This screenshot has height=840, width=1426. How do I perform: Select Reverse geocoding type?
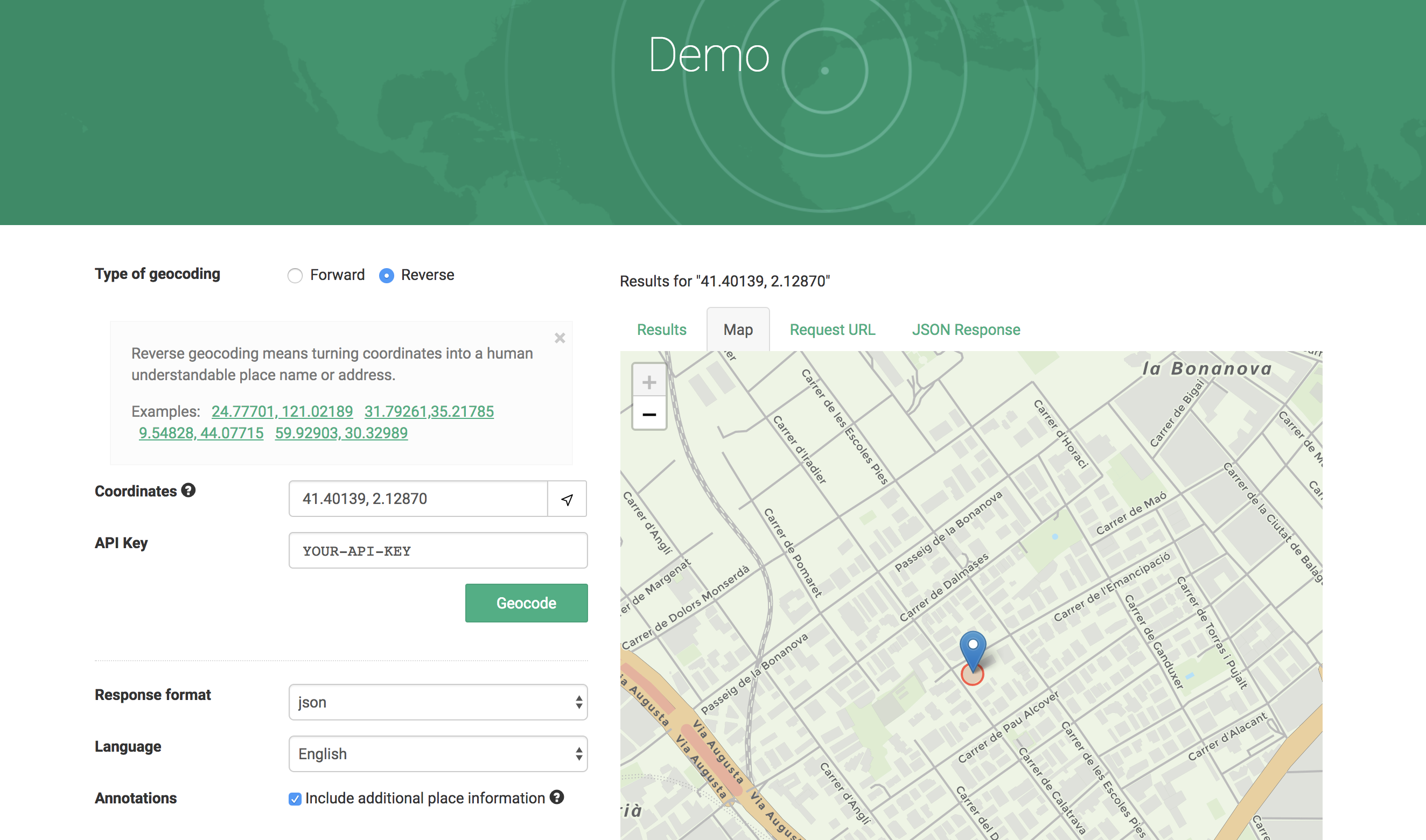click(x=386, y=276)
